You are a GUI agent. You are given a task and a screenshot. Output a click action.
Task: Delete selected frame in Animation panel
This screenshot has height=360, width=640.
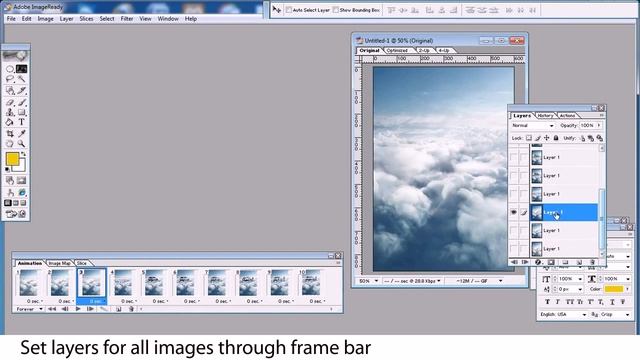[x=131, y=309]
